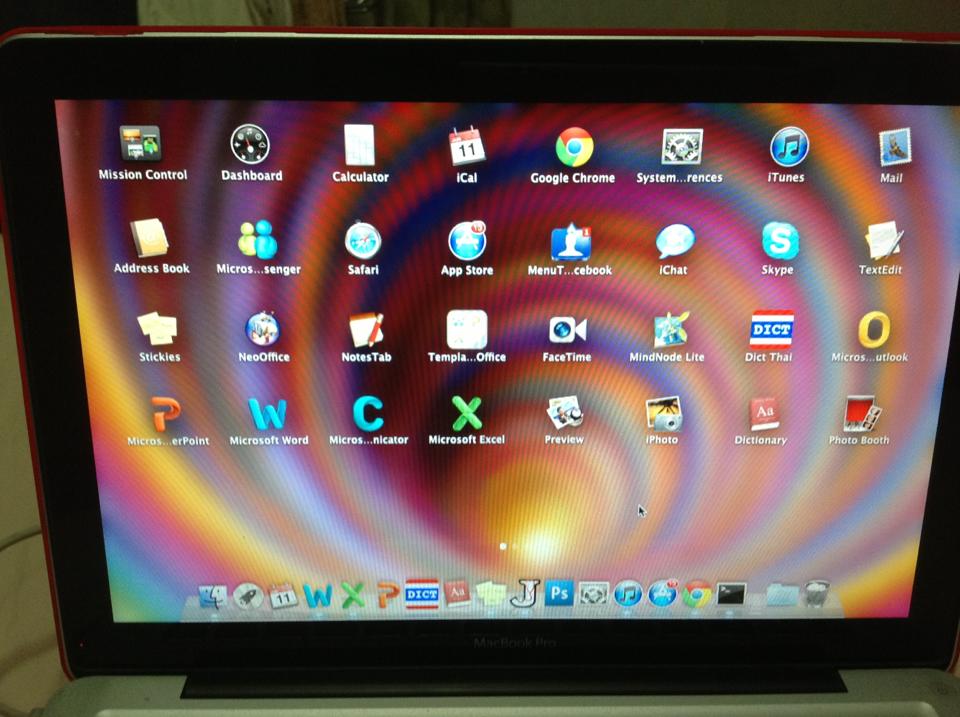Open the FaceTime app
Image resolution: width=960 pixels, height=717 pixels.
pyautogui.click(x=567, y=330)
